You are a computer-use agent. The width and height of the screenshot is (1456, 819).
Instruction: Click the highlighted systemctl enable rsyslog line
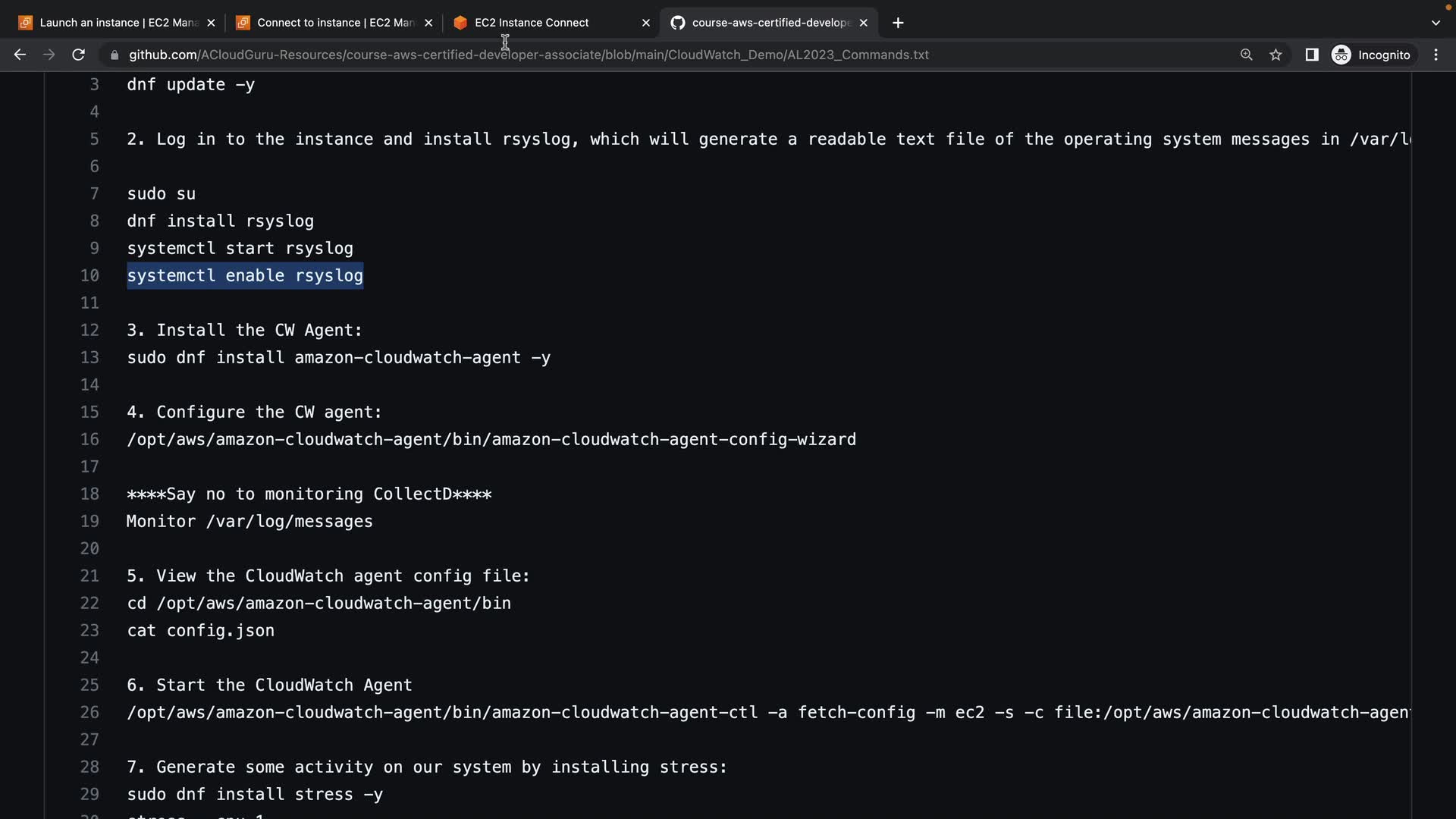(x=245, y=275)
